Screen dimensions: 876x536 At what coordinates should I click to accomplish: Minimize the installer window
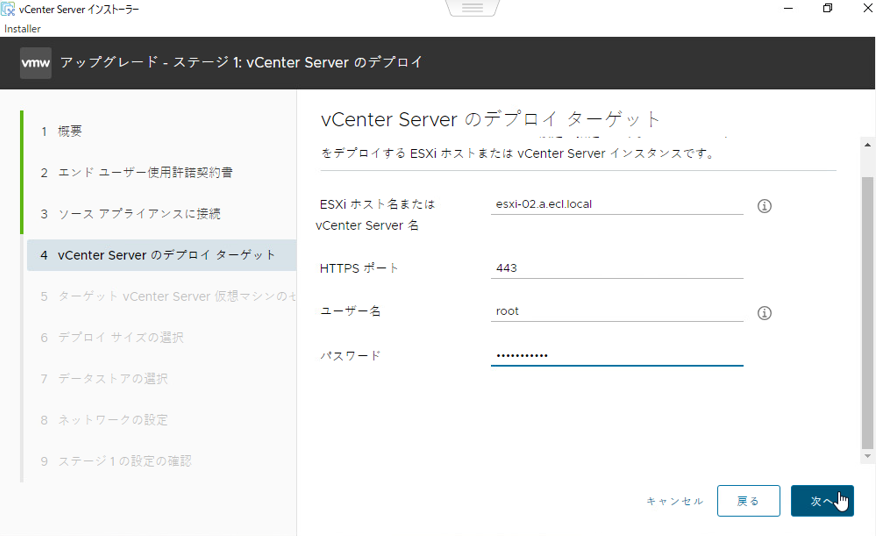tap(787, 9)
